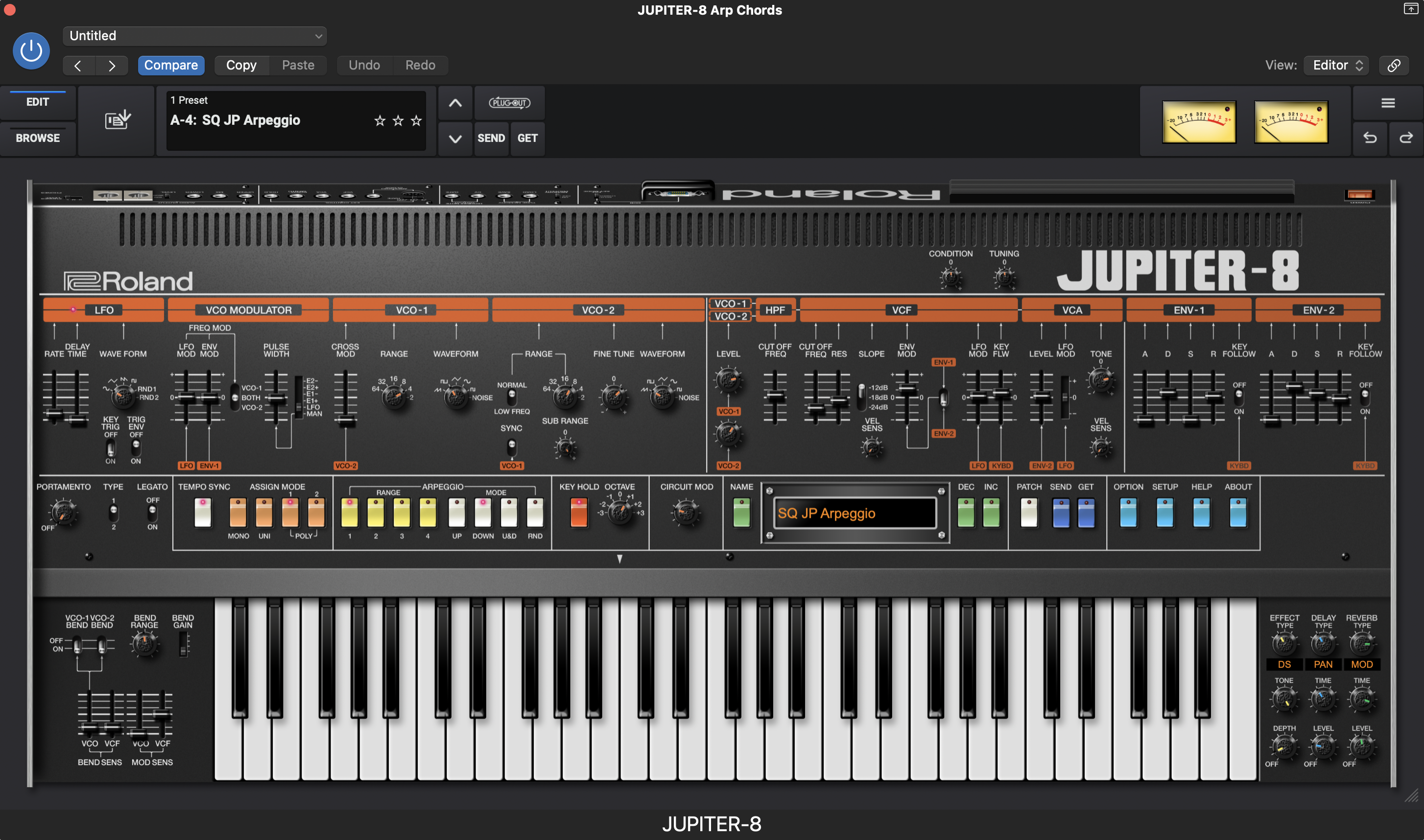The width and height of the screenshot is (1424, 840).
Task: Toggle VCO-2 NORMAL/LOW FREQ range switch
Action: (512, 397)
